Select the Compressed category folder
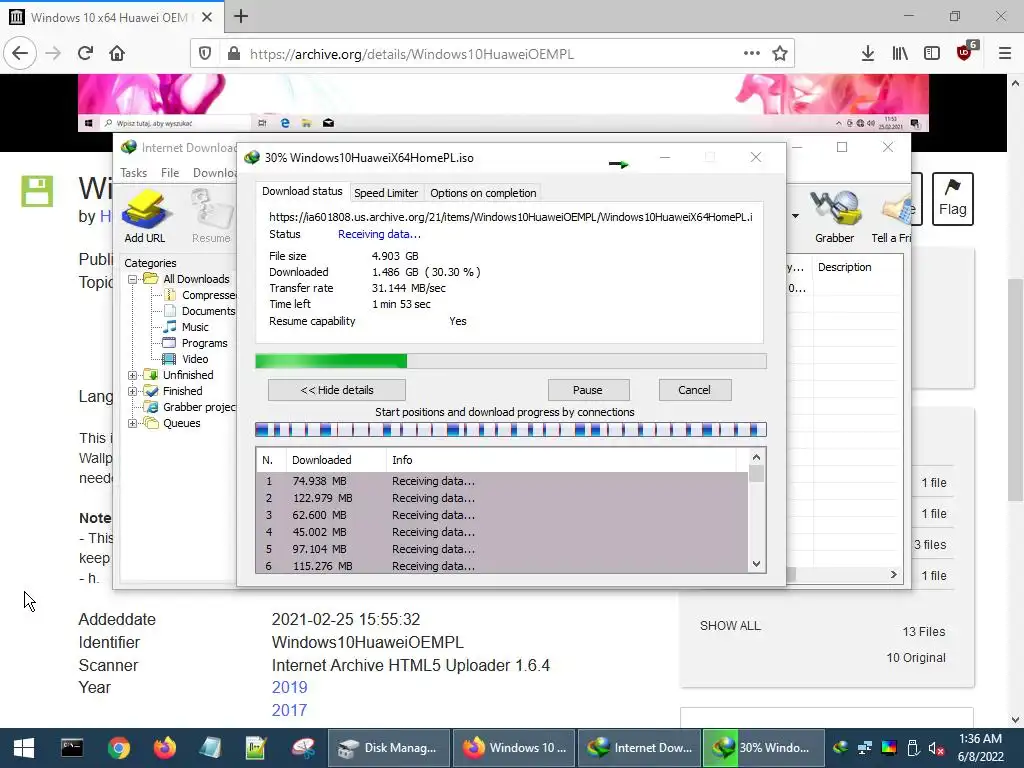Screen dimensions: 1024x768 pos(200,295)
